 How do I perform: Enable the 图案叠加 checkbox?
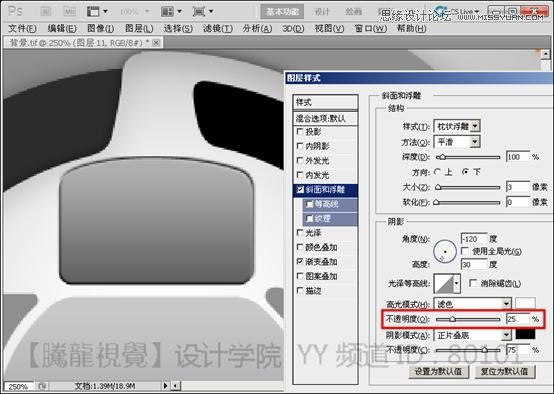point(300,276)
